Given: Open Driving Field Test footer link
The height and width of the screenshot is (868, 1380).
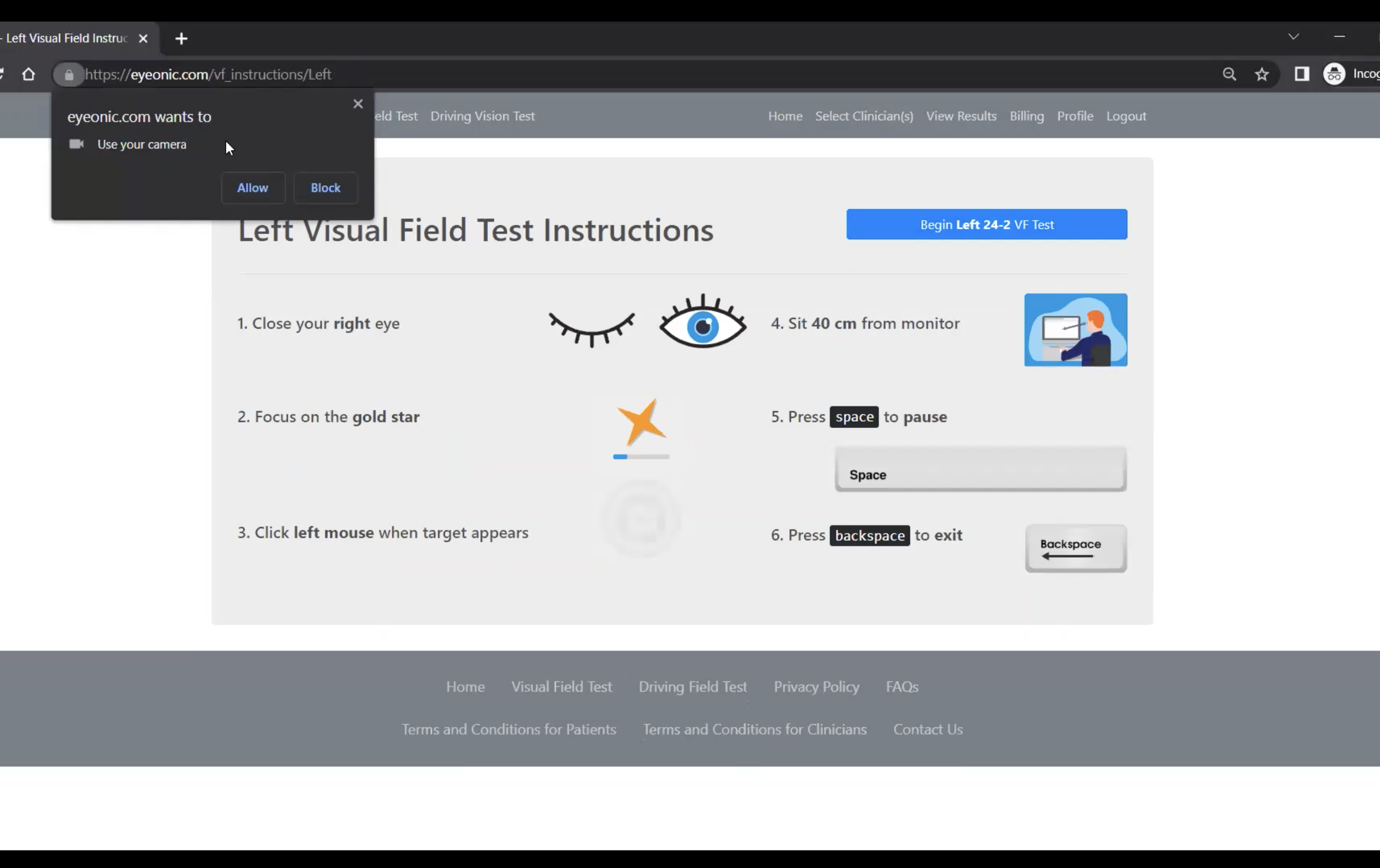Looking at the screenshot, I should [x=693, y=687].
